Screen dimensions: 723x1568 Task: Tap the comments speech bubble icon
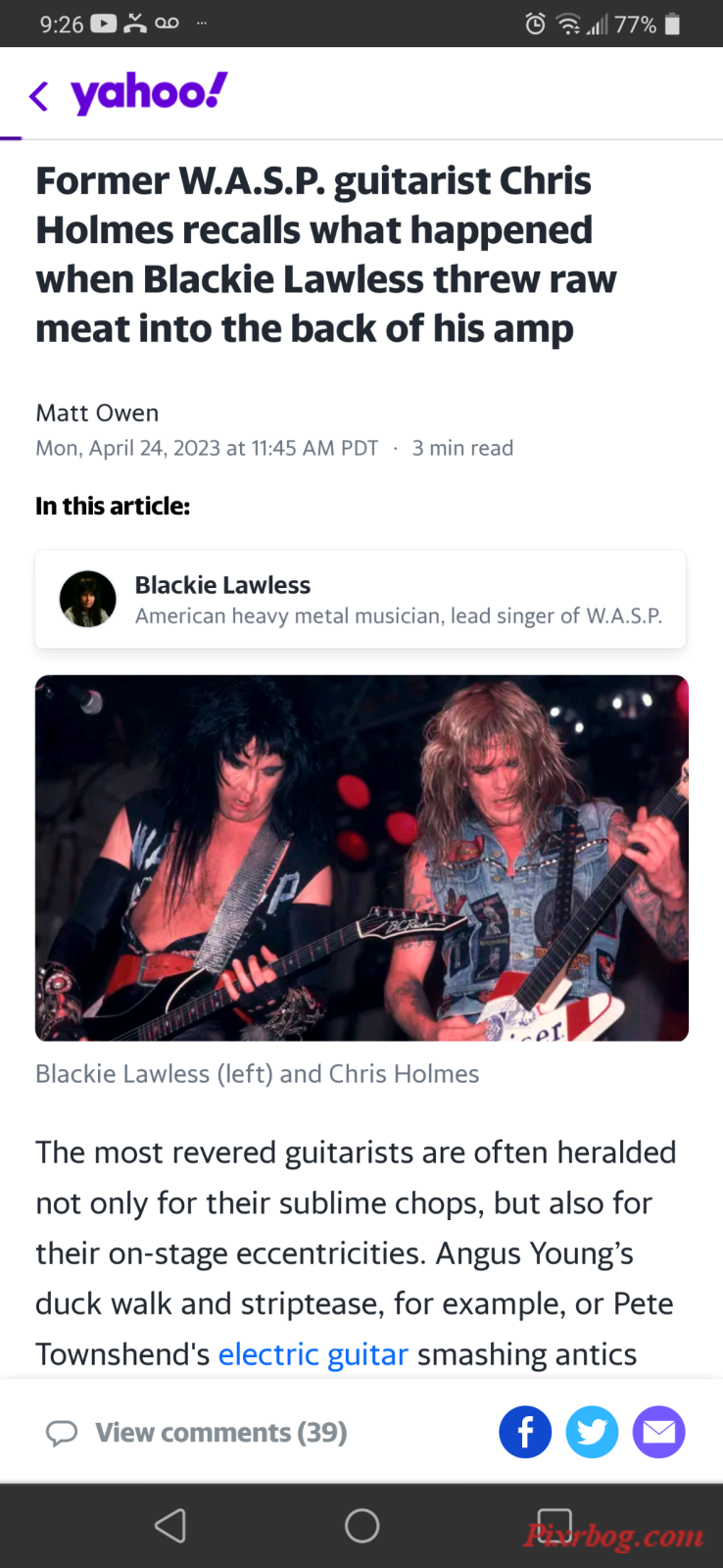point(62,1433)
